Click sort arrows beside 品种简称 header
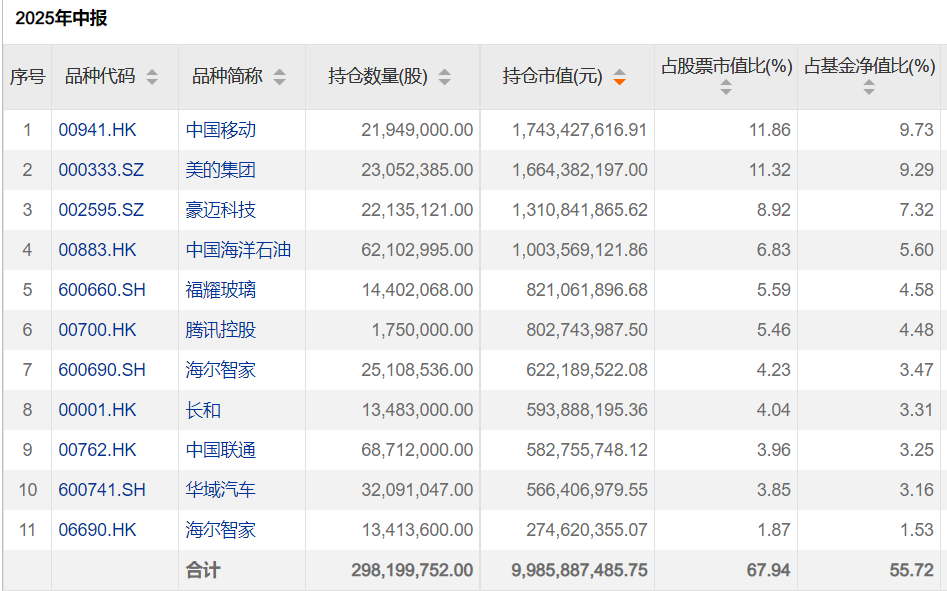Screen dimensions: 947x591 click(279, 77)
